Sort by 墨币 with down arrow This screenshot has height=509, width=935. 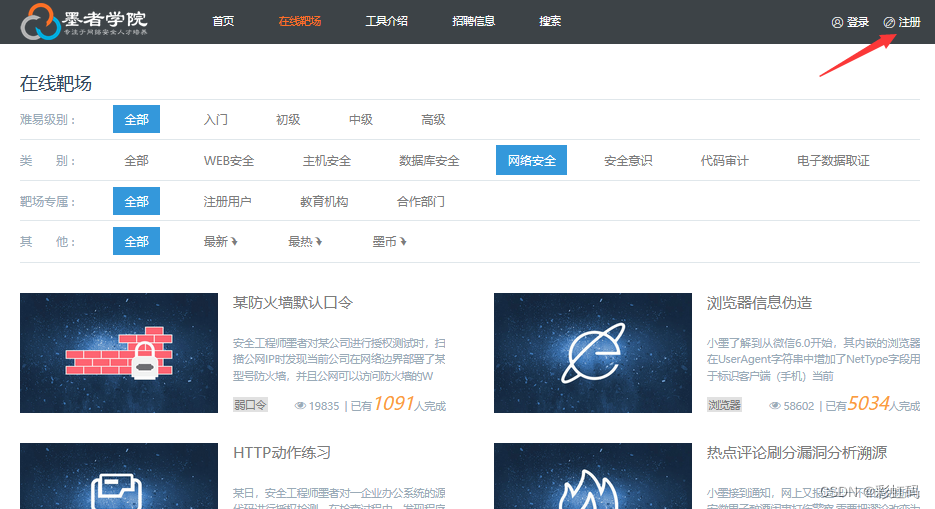click(389, 241)
